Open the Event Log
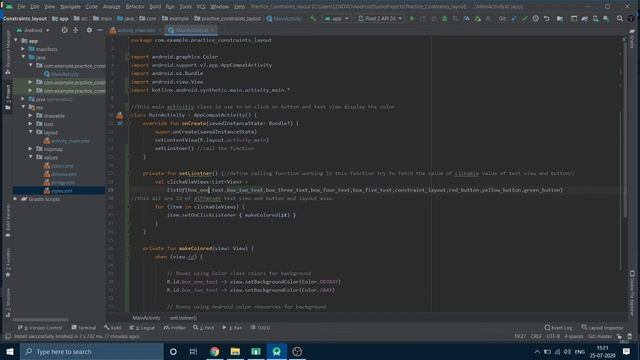The image size is (640, 360). point(558,328)
